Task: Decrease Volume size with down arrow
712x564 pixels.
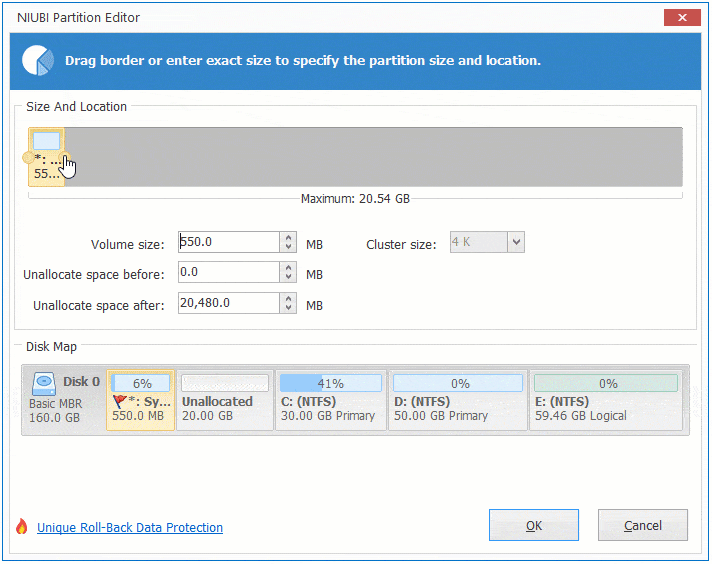Action: [289, 247]
